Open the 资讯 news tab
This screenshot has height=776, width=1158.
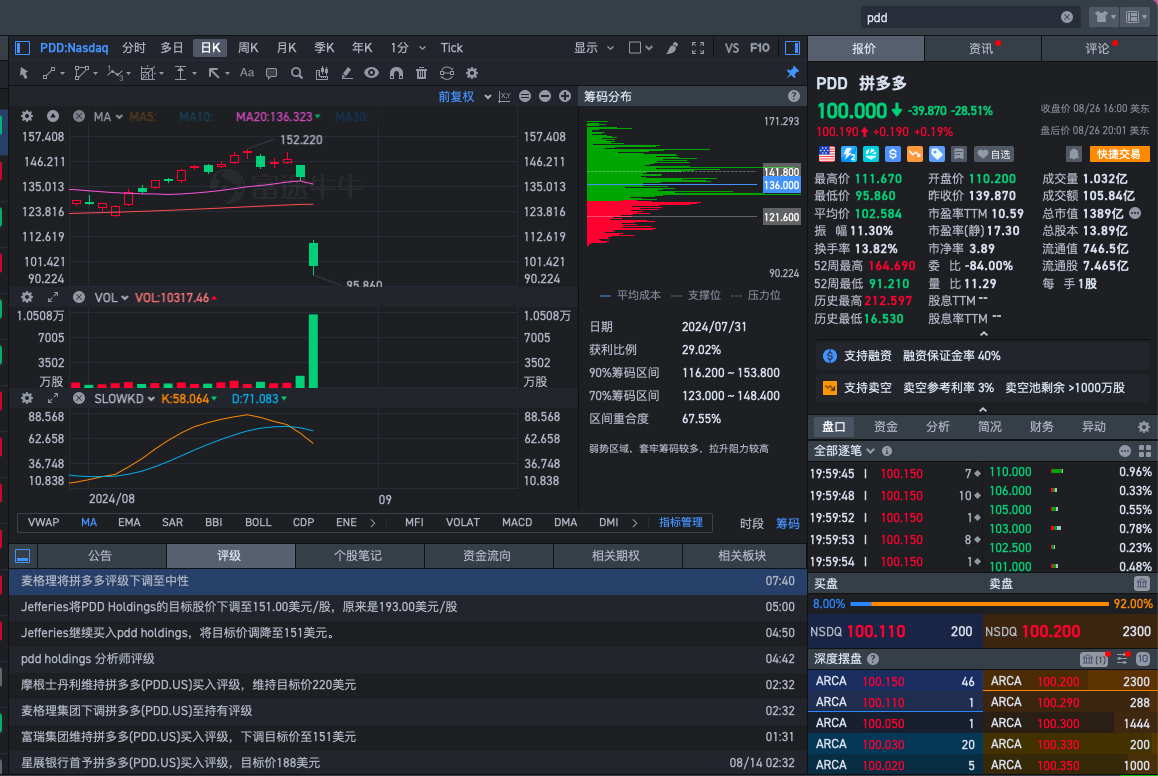coord(982,48)
